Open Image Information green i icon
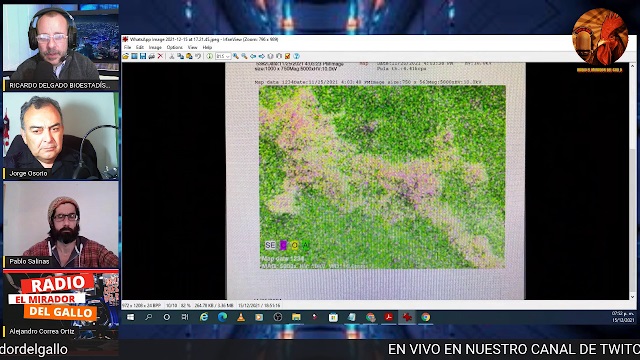 (209, 56)
